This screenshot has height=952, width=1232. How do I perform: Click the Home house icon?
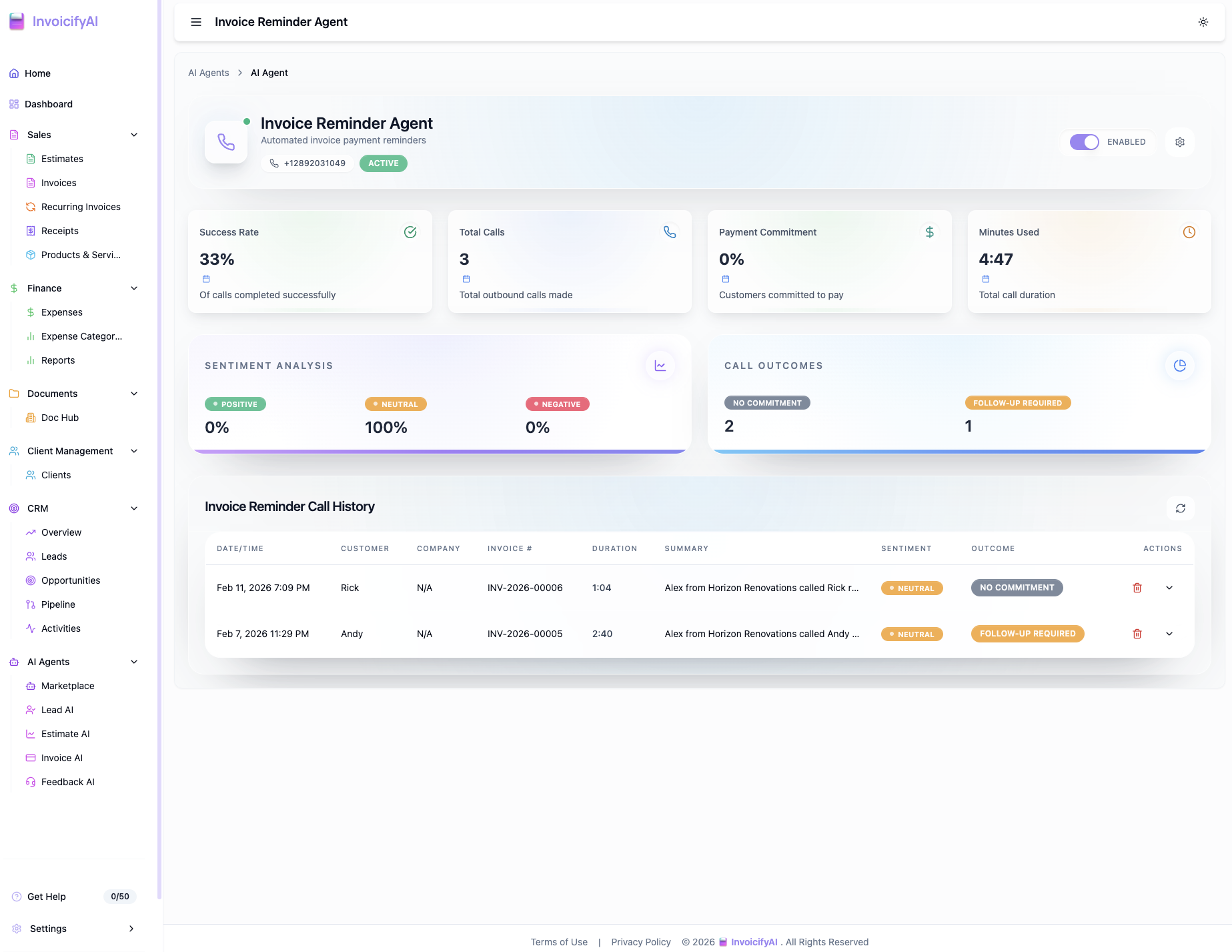[x=14, y=73]
